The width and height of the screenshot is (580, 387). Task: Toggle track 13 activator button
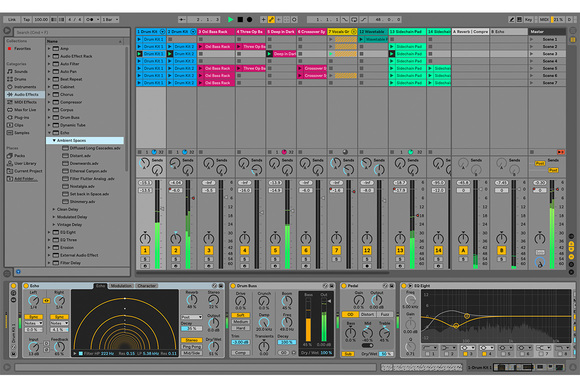[400, 250]
